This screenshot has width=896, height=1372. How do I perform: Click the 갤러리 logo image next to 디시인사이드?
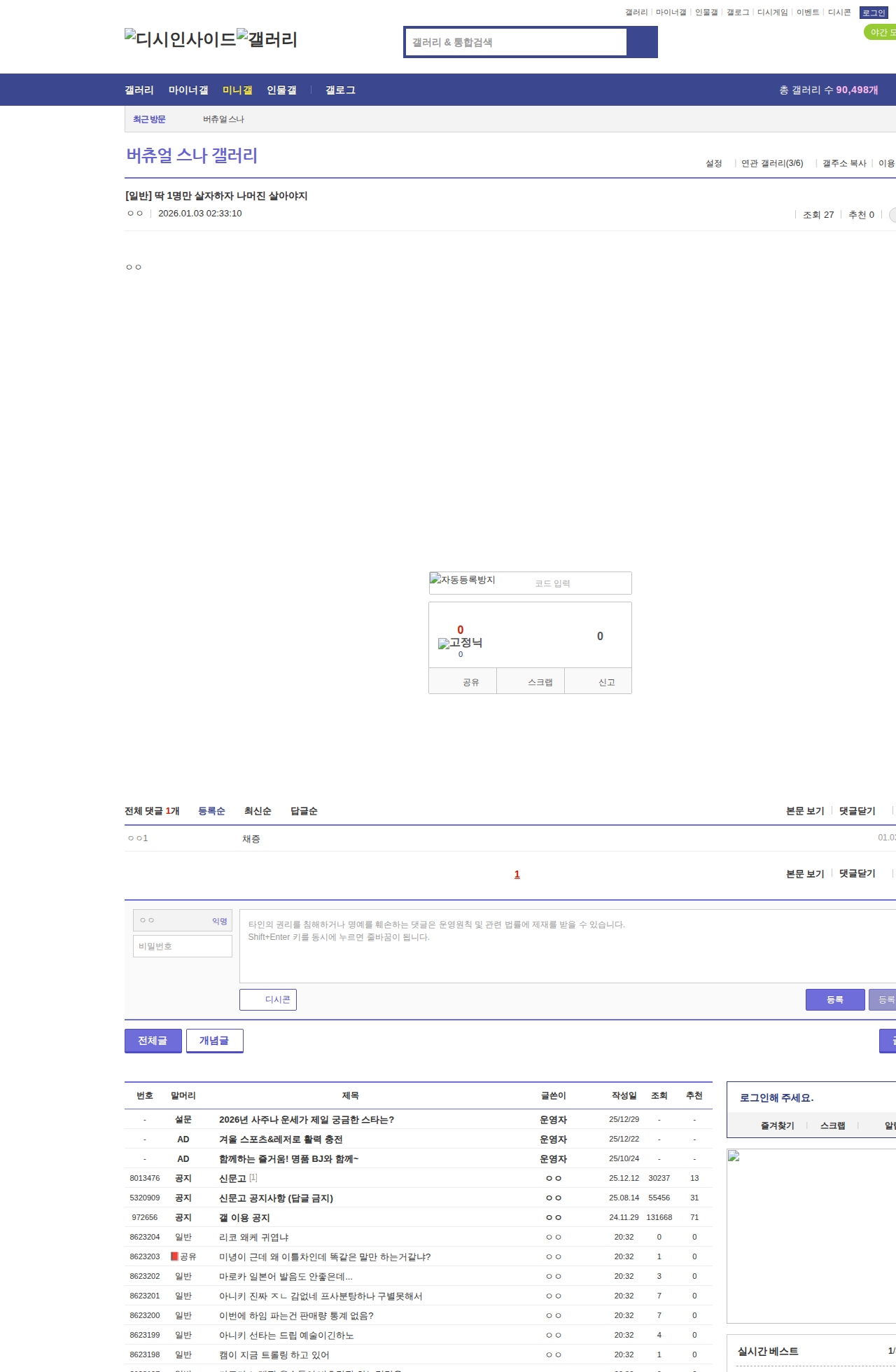click(x=267, y=39)
